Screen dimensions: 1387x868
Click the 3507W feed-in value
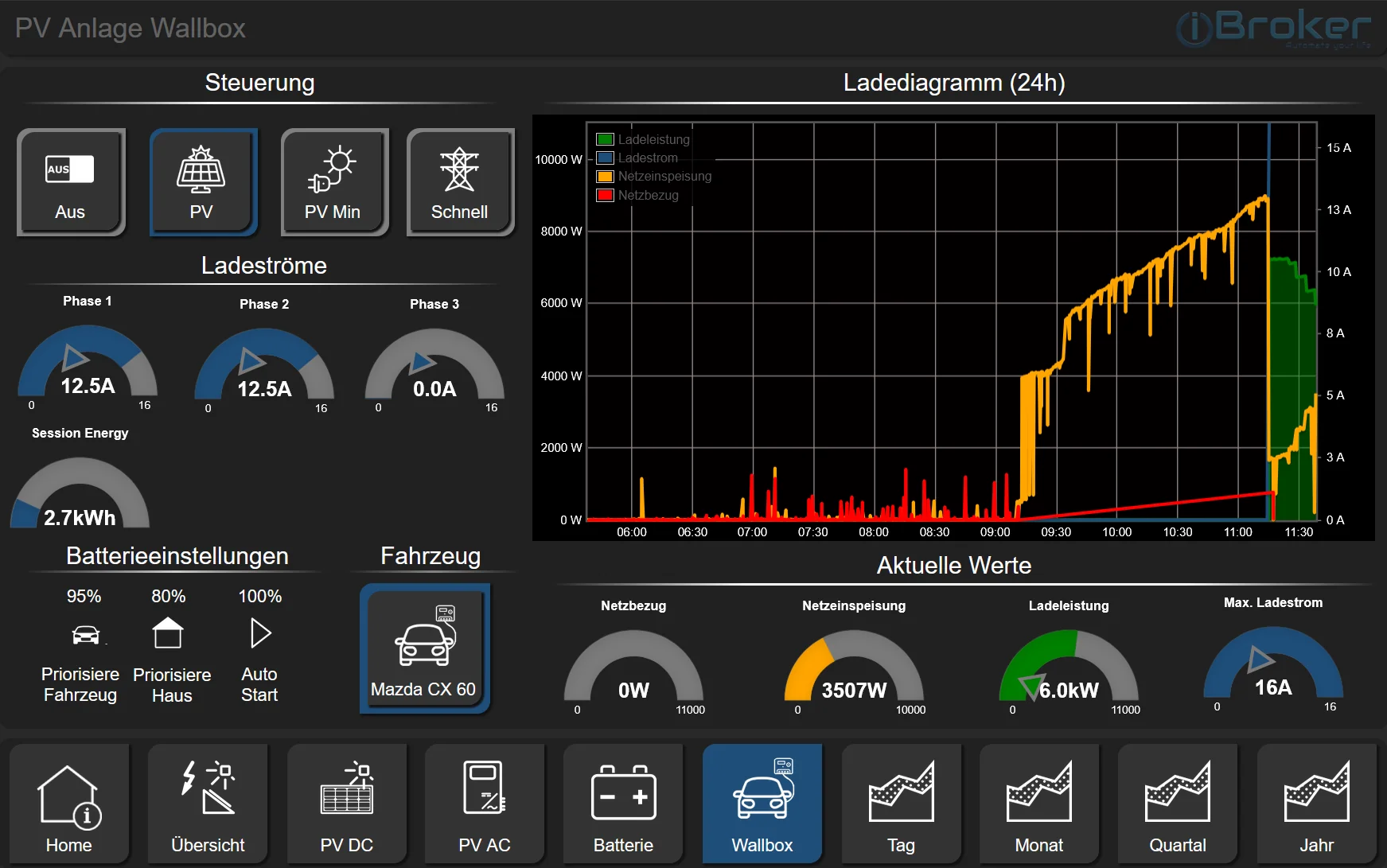(x=854, y=691)
